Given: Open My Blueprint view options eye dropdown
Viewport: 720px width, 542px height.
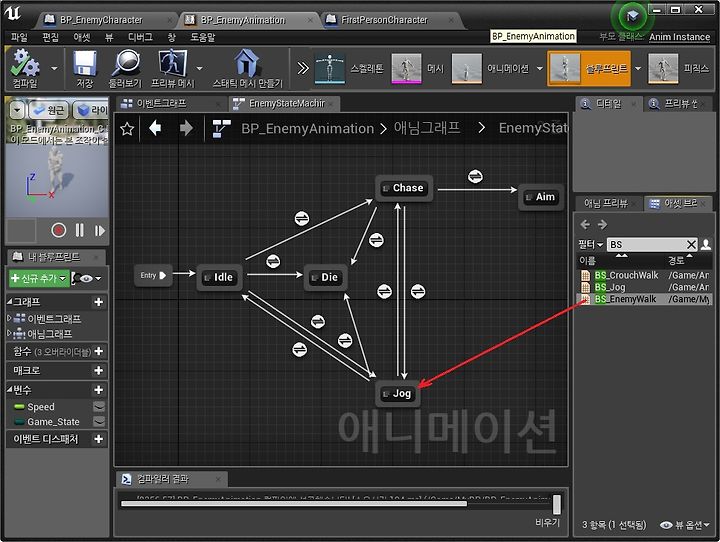Looking at the screenshot, I should click(89, 278).
